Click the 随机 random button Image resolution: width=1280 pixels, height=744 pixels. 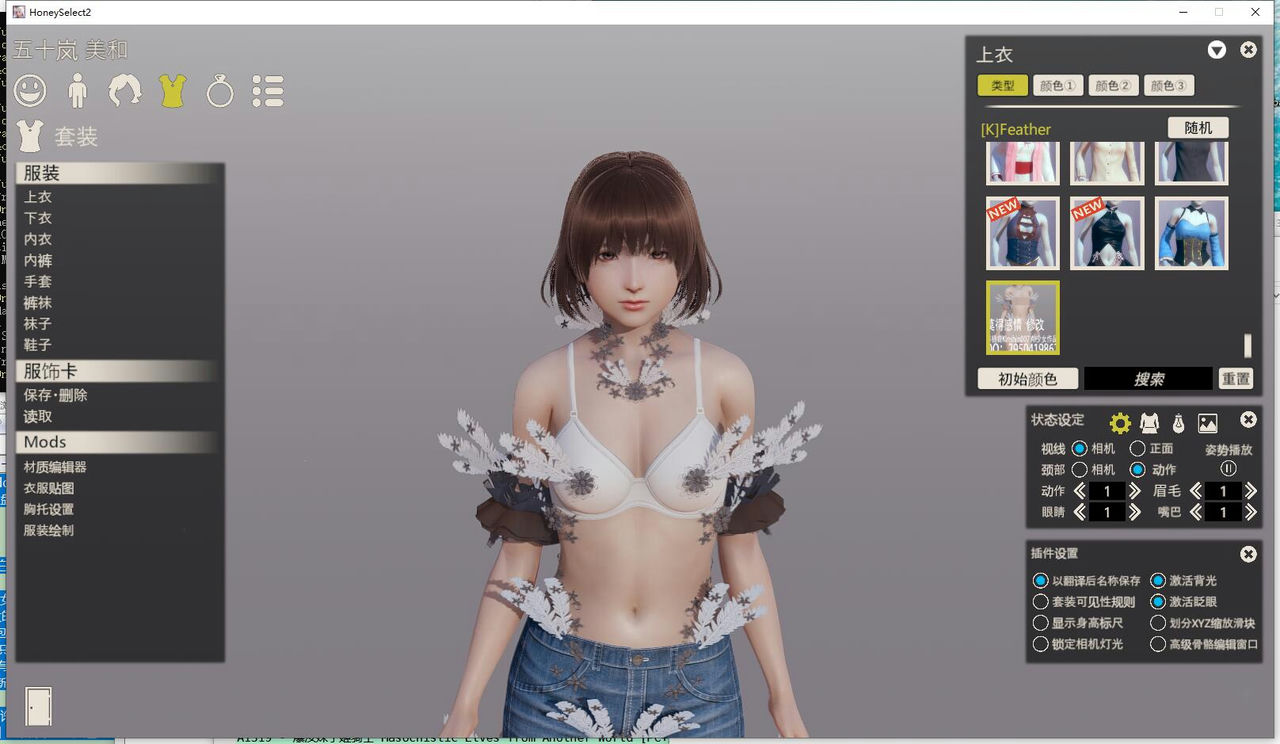tap(1196, 129)
